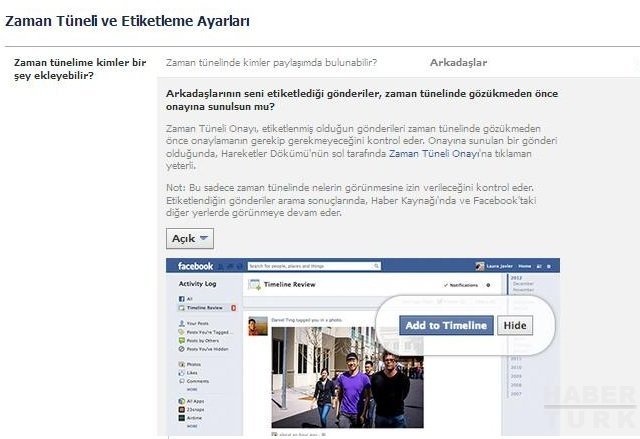Open Posts by Others in the sidebar

point(204,341)
